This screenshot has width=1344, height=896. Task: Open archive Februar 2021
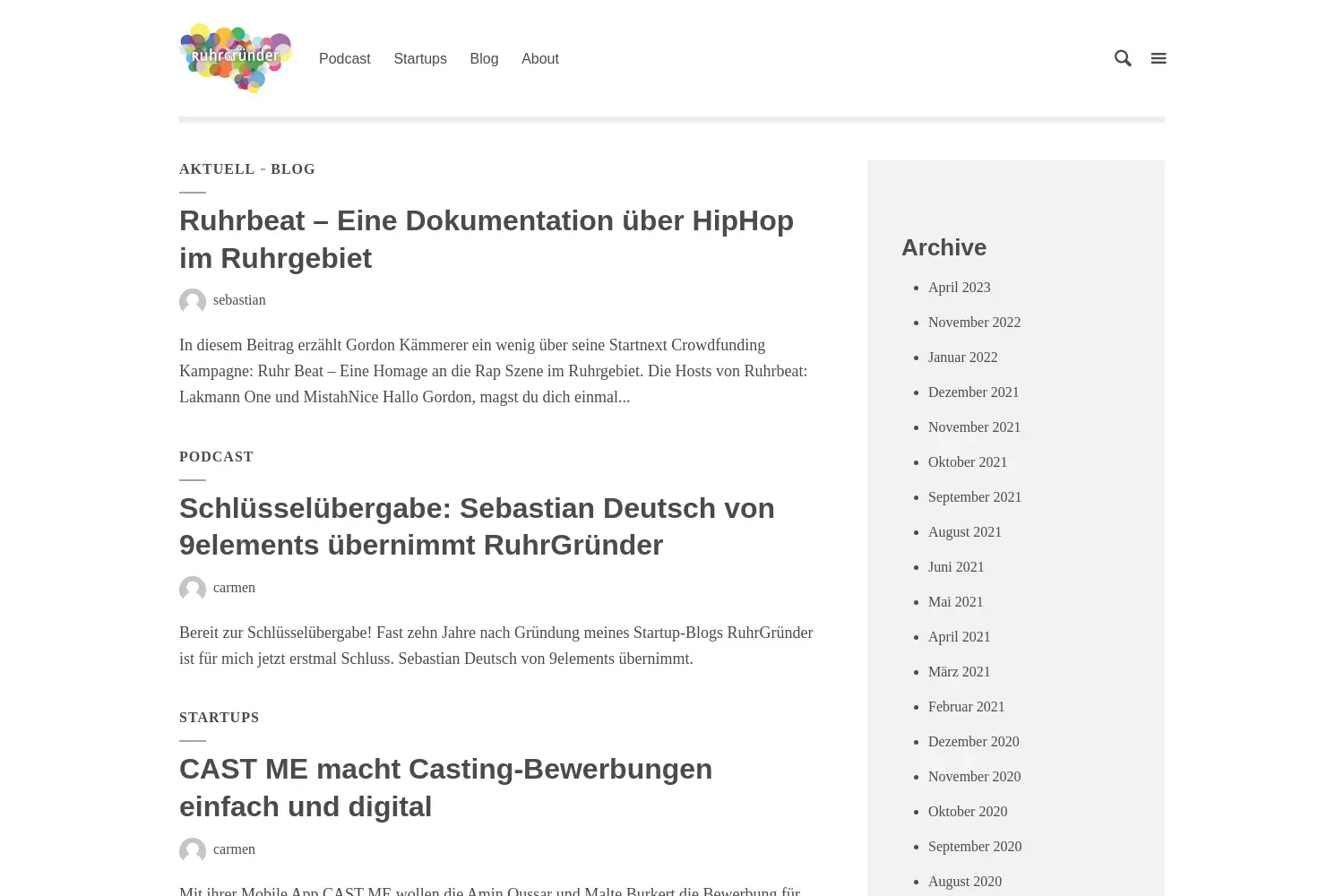966,707
